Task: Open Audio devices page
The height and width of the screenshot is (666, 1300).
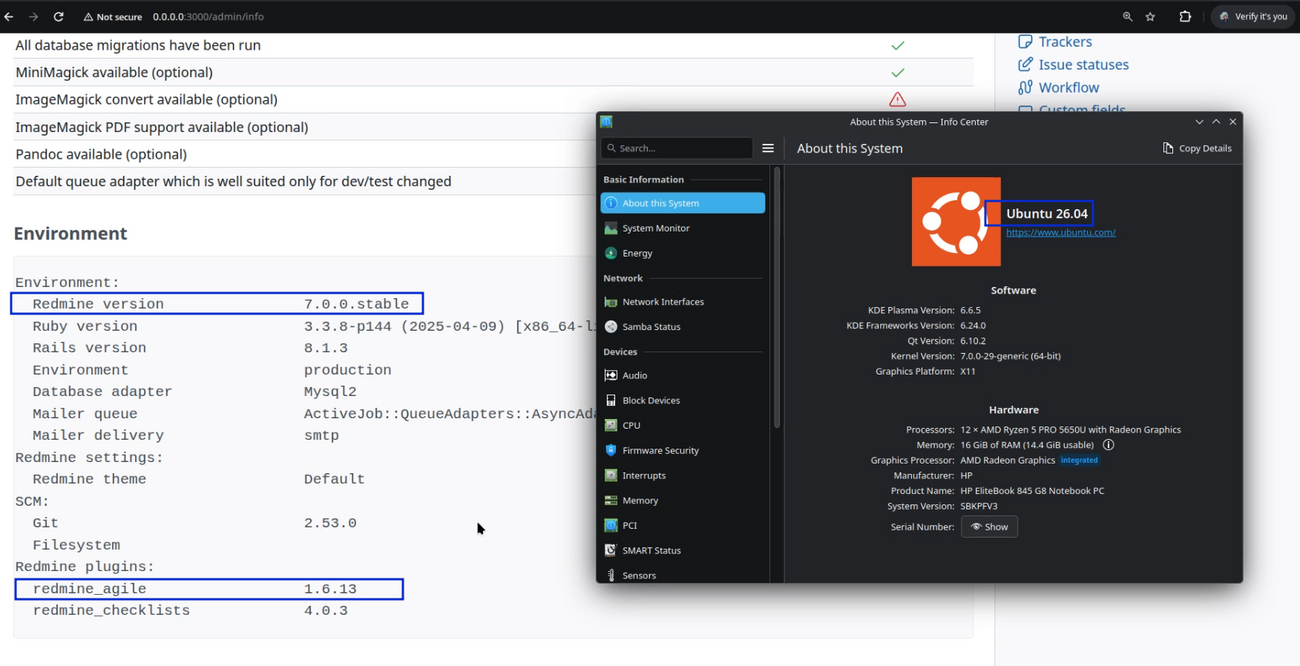Action: (x=683, y=375)
